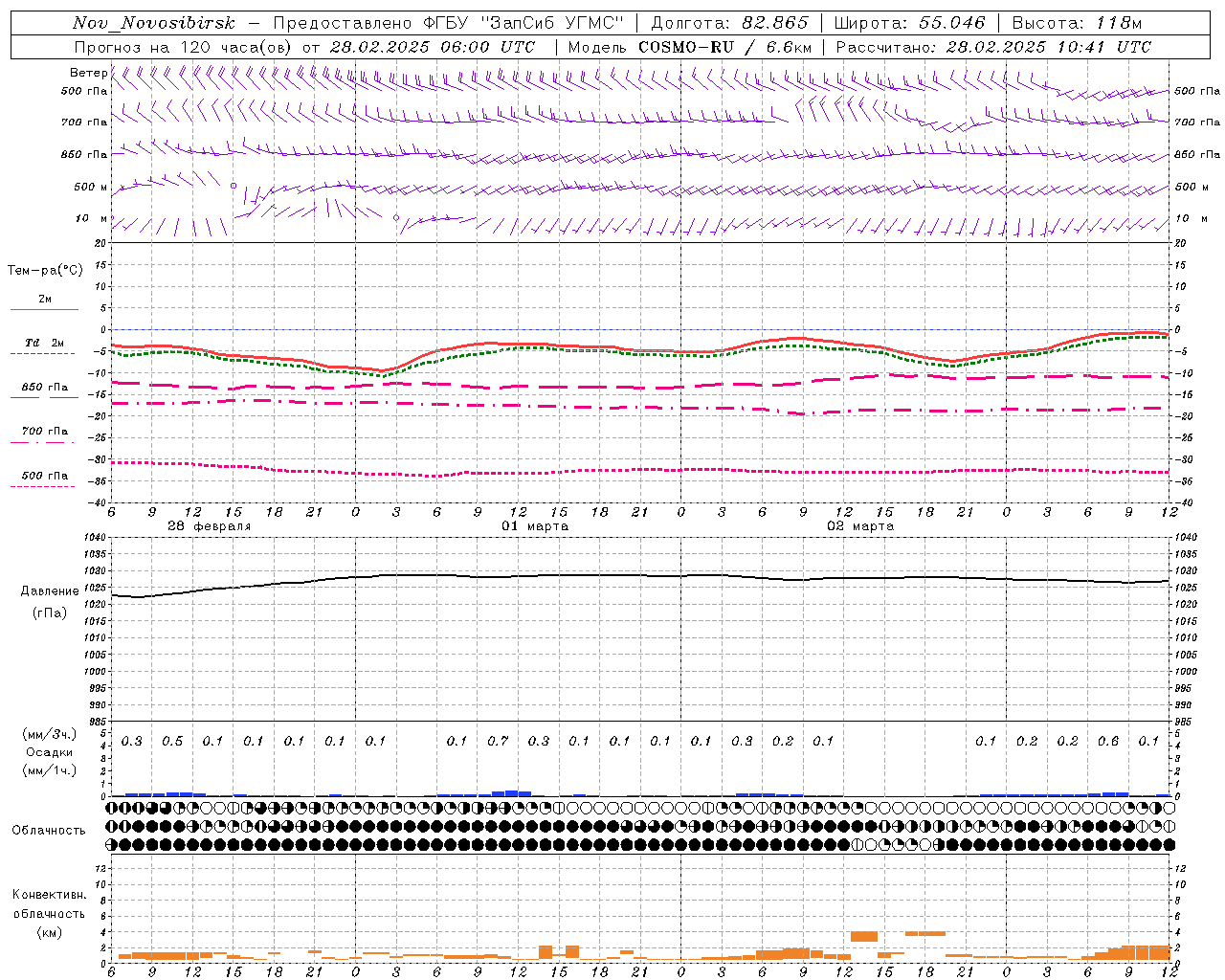Click the 'Конвективн.' convective cloud label
Image resolution: width=1225 pixels, height=980 pixels.
(x=49, y=895)
